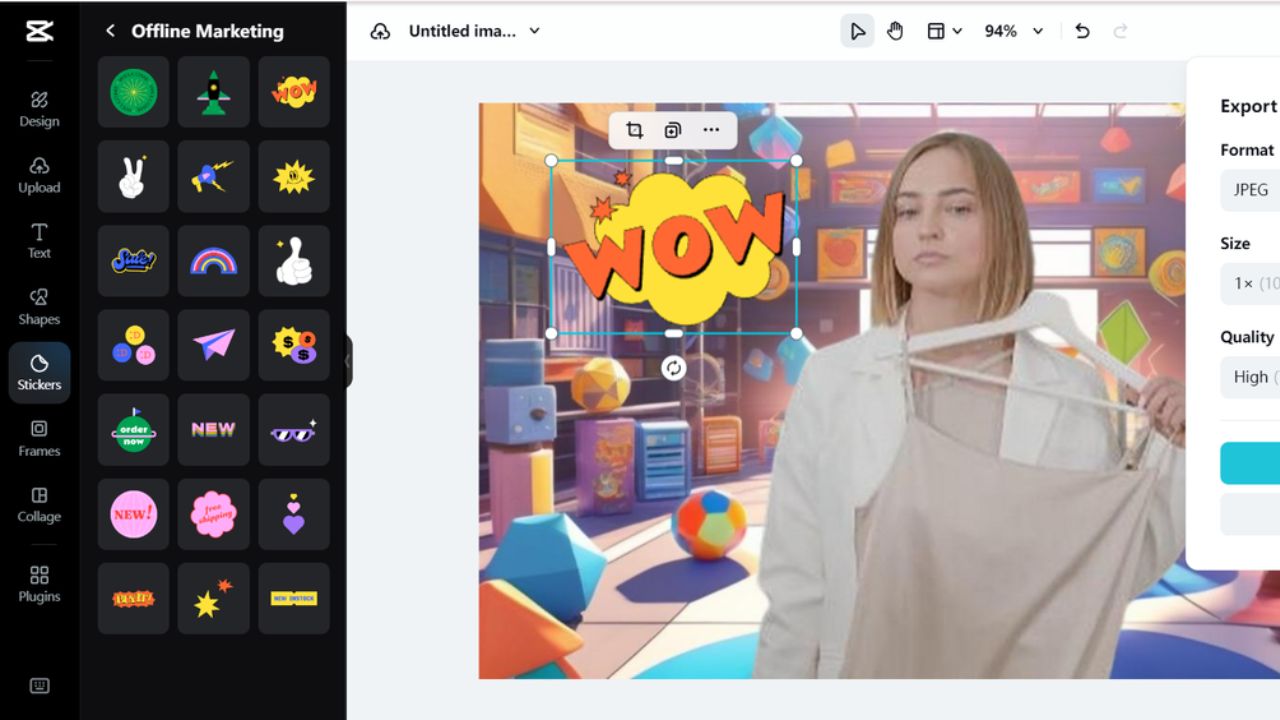Open the Plugins panel
The height and width of the screenshot is (720, 1280).
click(39, 583)
